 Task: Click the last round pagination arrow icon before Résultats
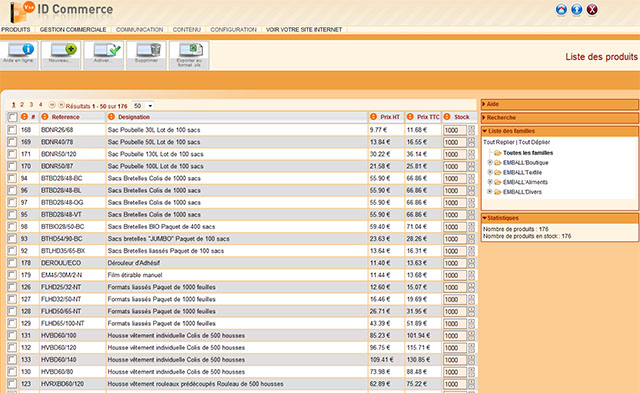point(61,105)
